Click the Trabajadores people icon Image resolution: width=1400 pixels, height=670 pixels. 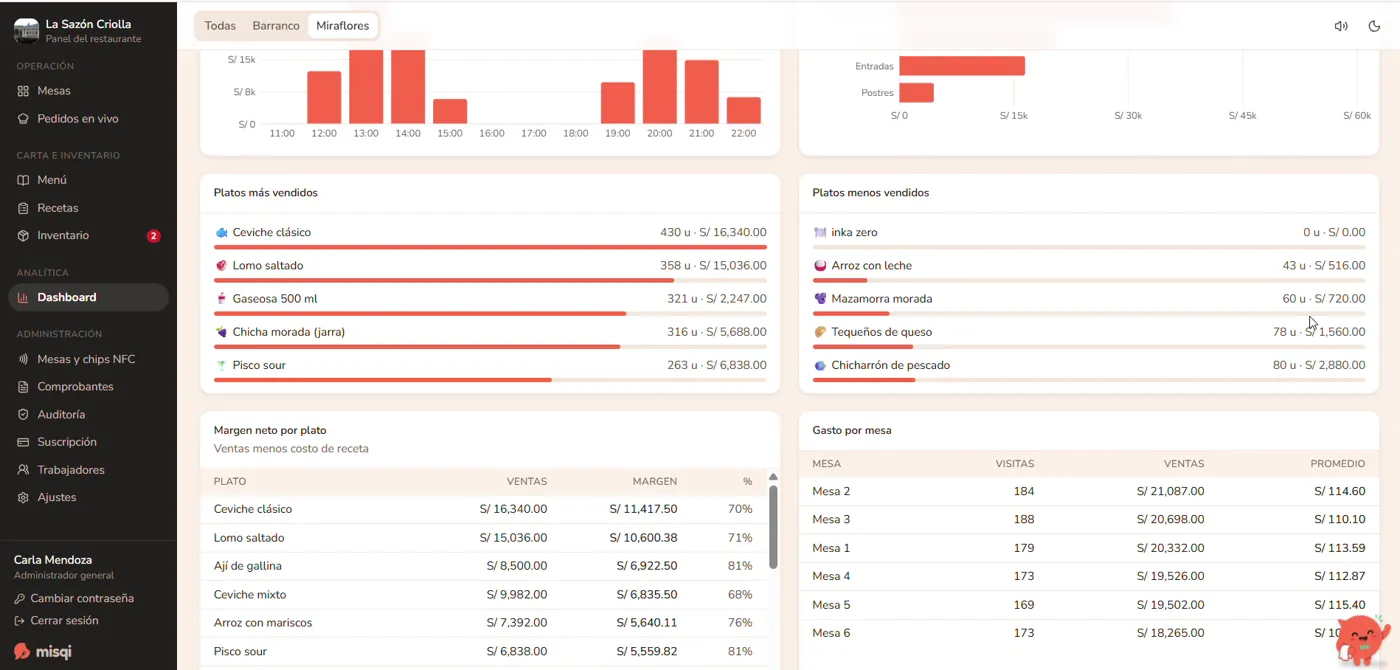(x=24, y=470)
